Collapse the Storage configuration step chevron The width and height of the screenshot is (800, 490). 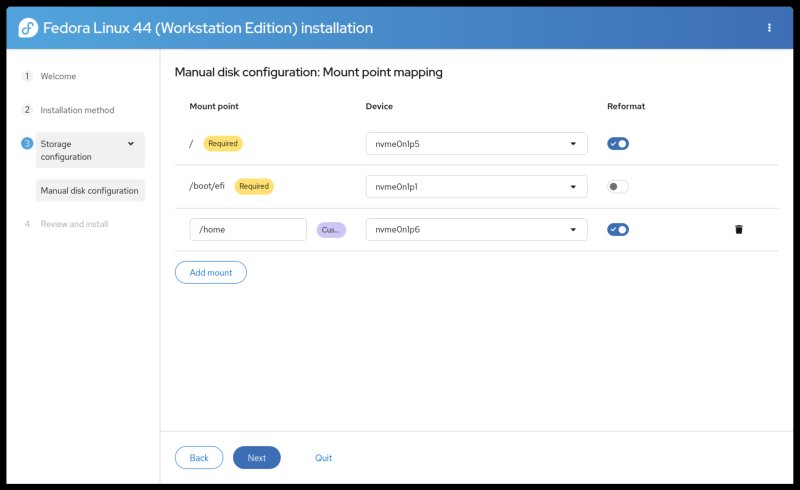131,144
